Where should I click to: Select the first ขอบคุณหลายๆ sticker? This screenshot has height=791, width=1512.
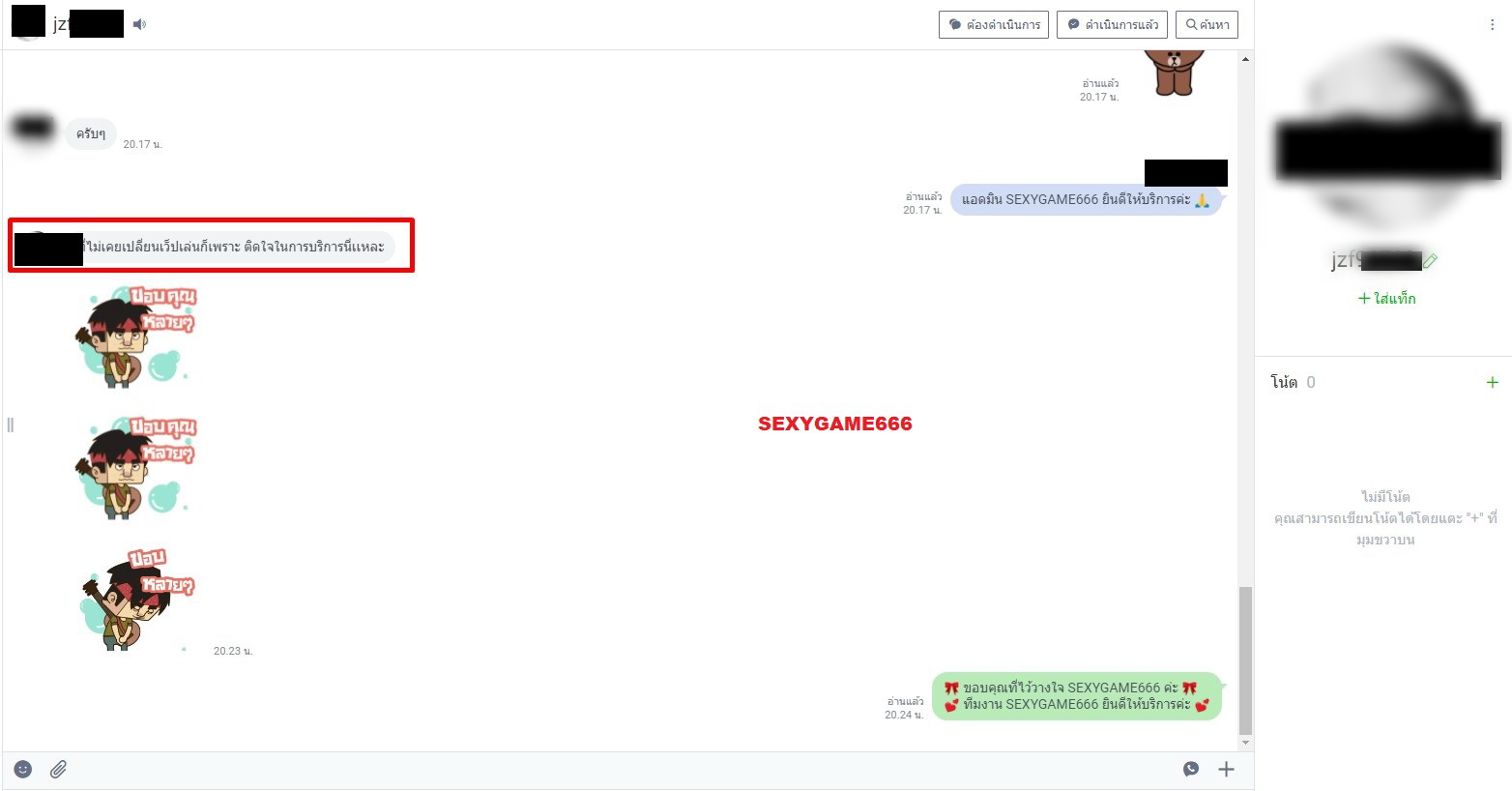click(135, 336)
